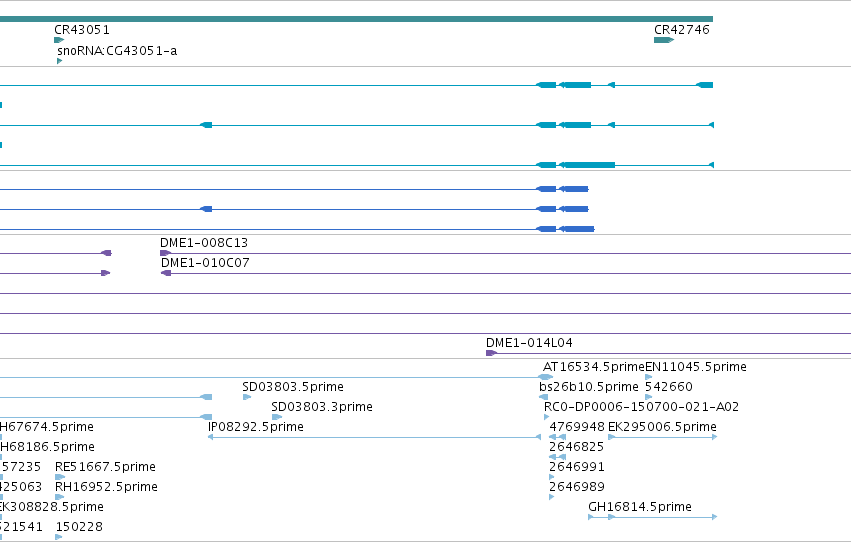851x542 pixels.
Task: Click the AT16534.5prime EST label
Action: [594, 367]
